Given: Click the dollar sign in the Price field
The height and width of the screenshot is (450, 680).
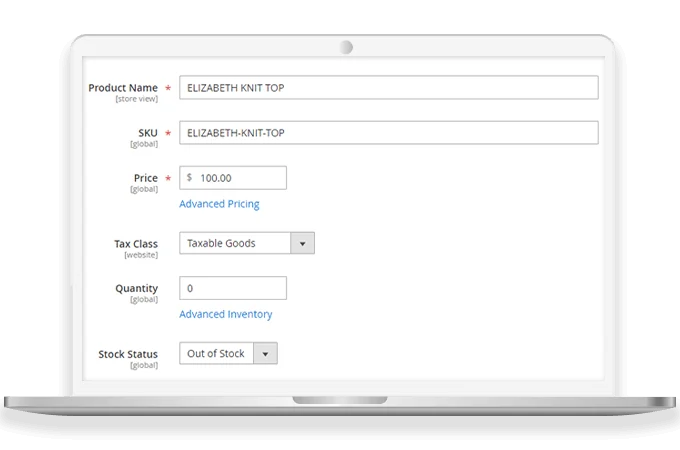Looking at the screenshot, I should 190,178.
